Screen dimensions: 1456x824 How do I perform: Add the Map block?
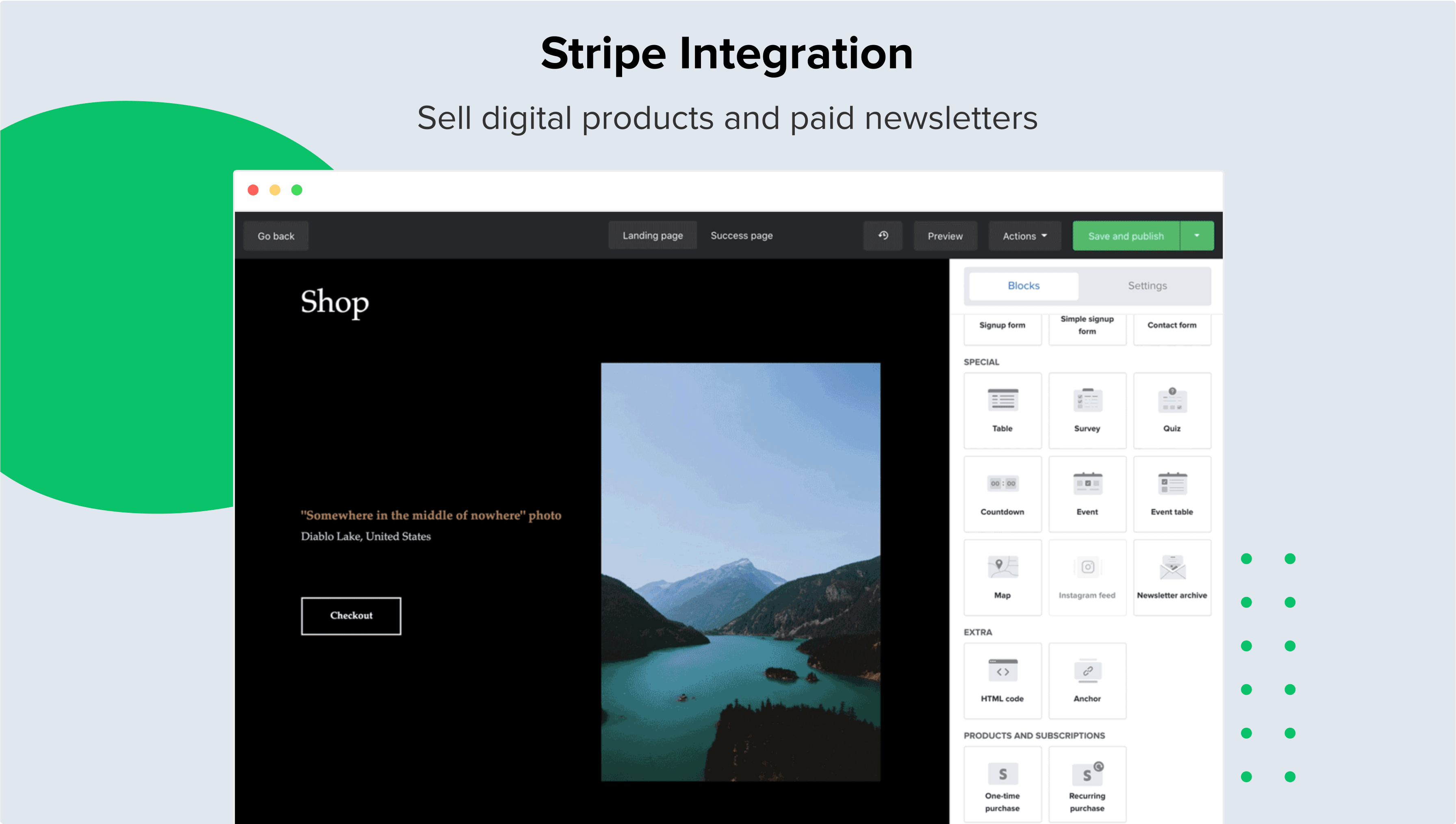point(1002,577)
